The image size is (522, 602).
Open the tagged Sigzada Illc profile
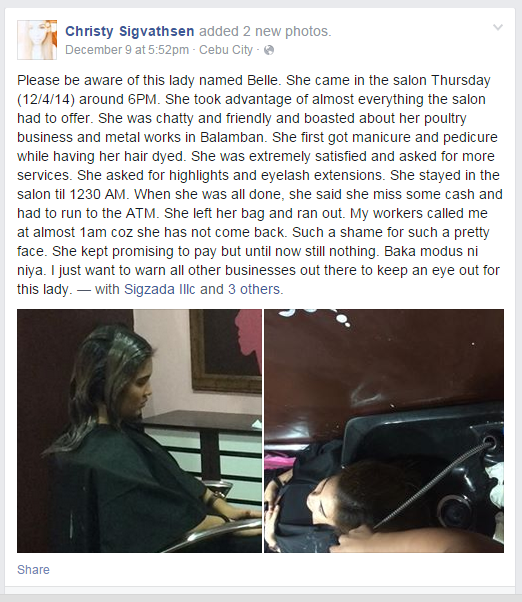(160, 289)
